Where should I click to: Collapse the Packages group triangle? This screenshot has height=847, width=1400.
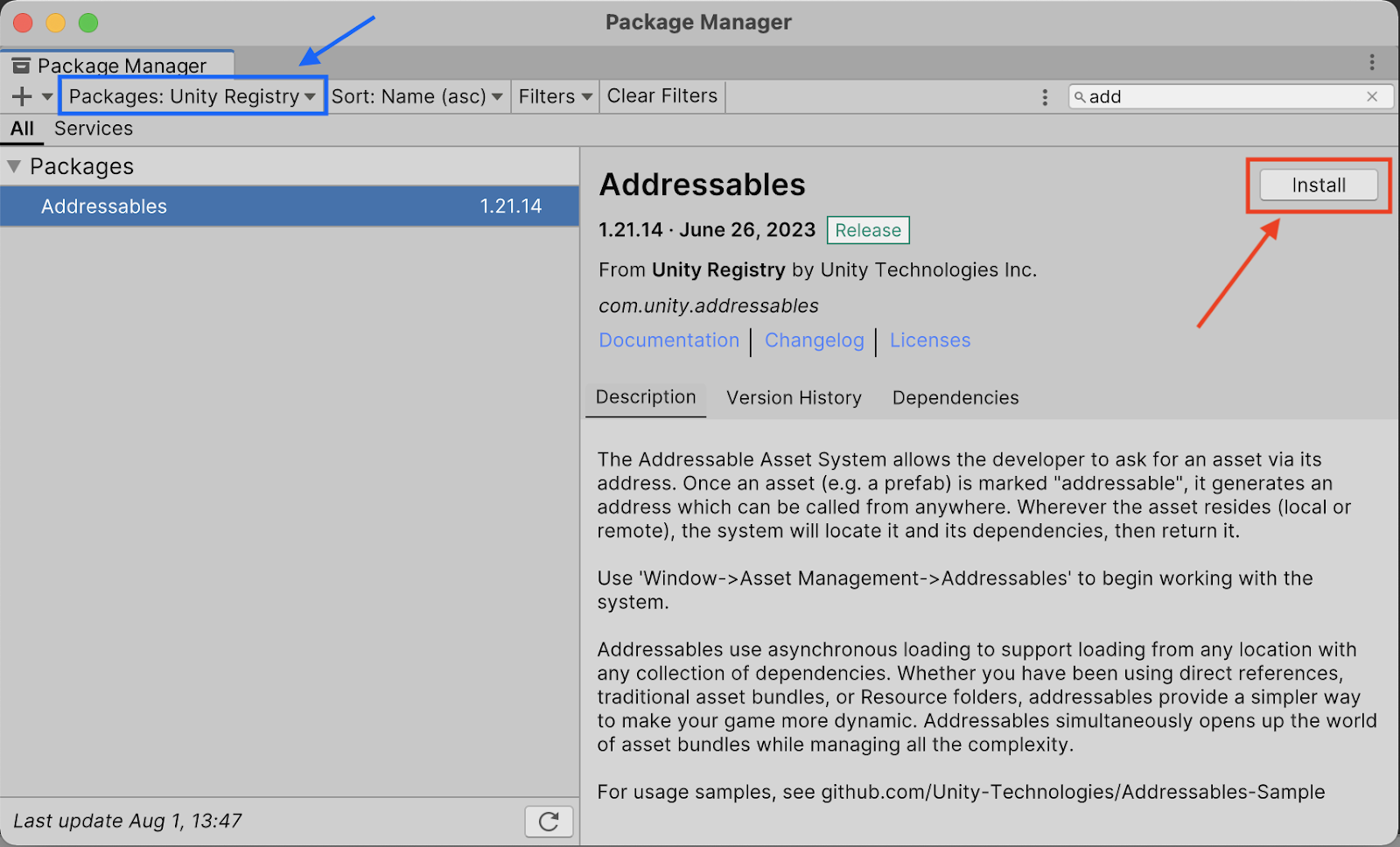pos(14,166)
